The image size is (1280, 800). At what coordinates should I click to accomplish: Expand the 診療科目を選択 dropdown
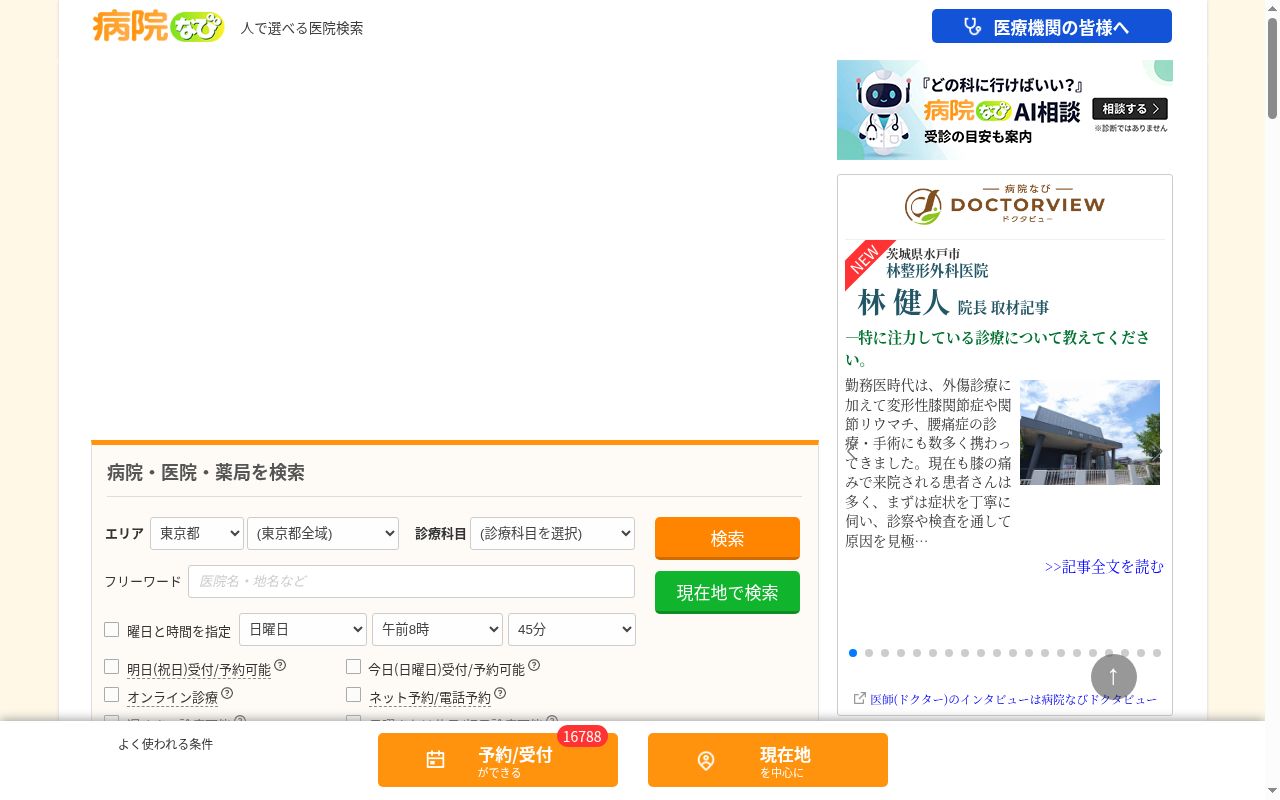click(552, 533)
